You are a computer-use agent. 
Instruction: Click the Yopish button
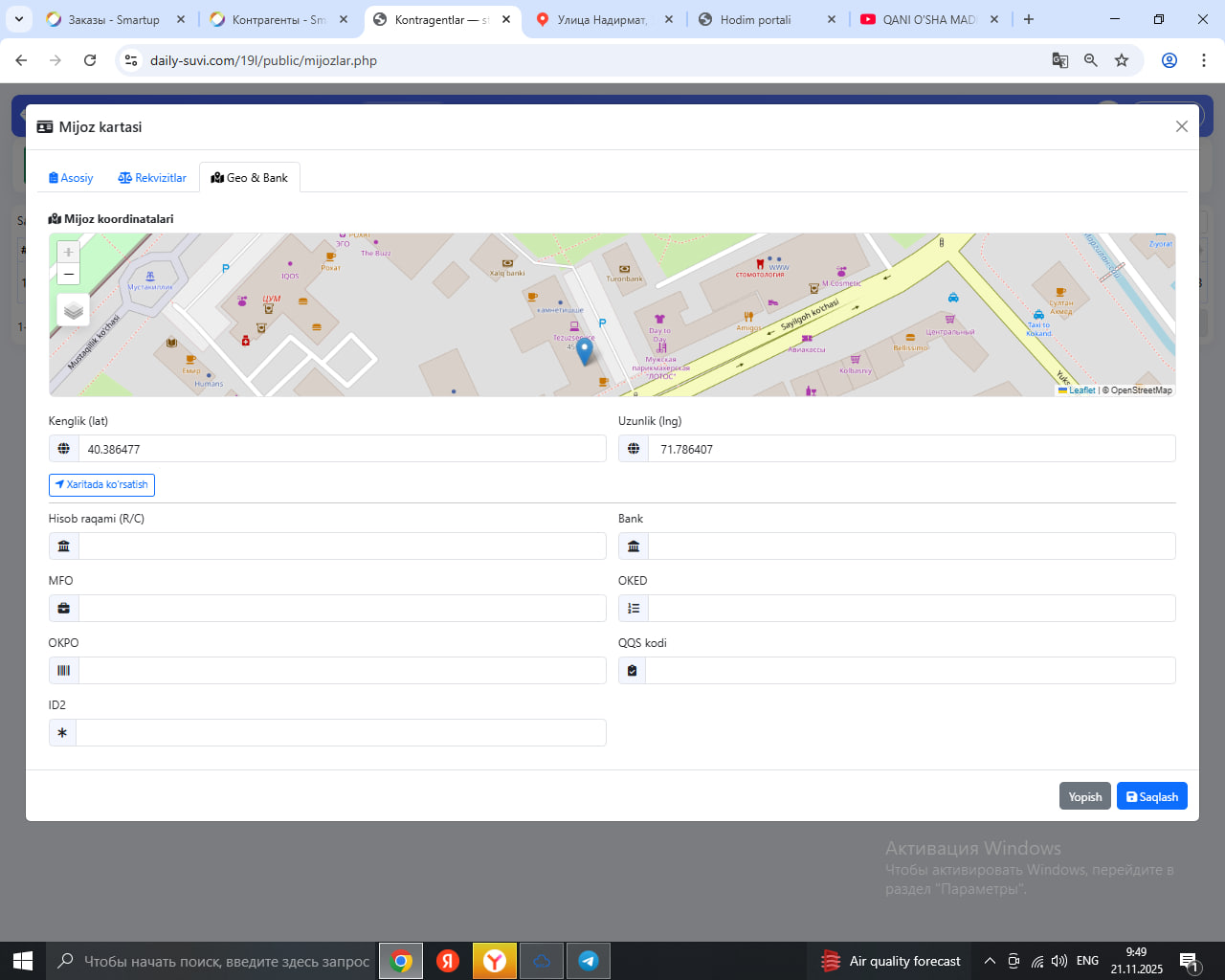pos(1084,796)
